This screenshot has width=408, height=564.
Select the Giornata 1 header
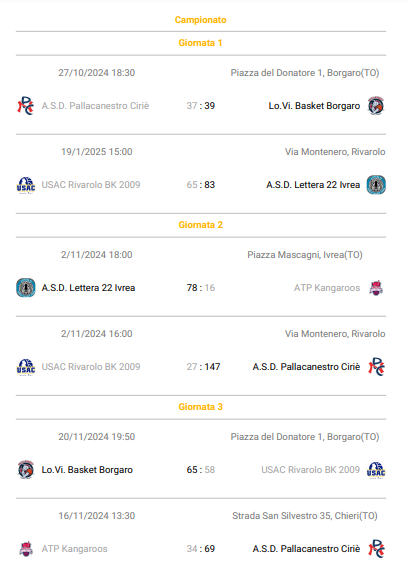click(200, 43)
